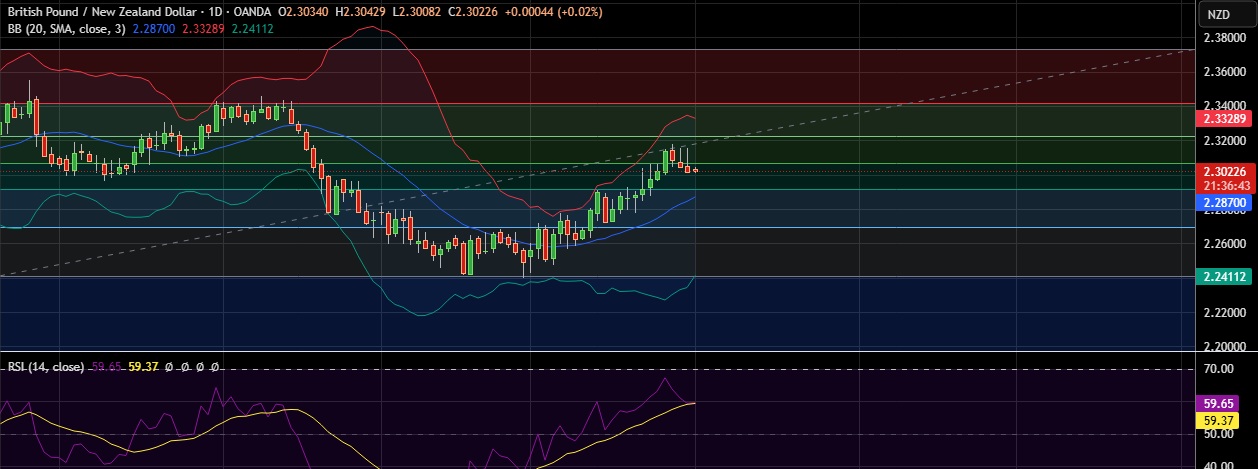1258x469 pixels.
Task: Click the 70.00 level on RSI axis
Action: (1221, 369)
